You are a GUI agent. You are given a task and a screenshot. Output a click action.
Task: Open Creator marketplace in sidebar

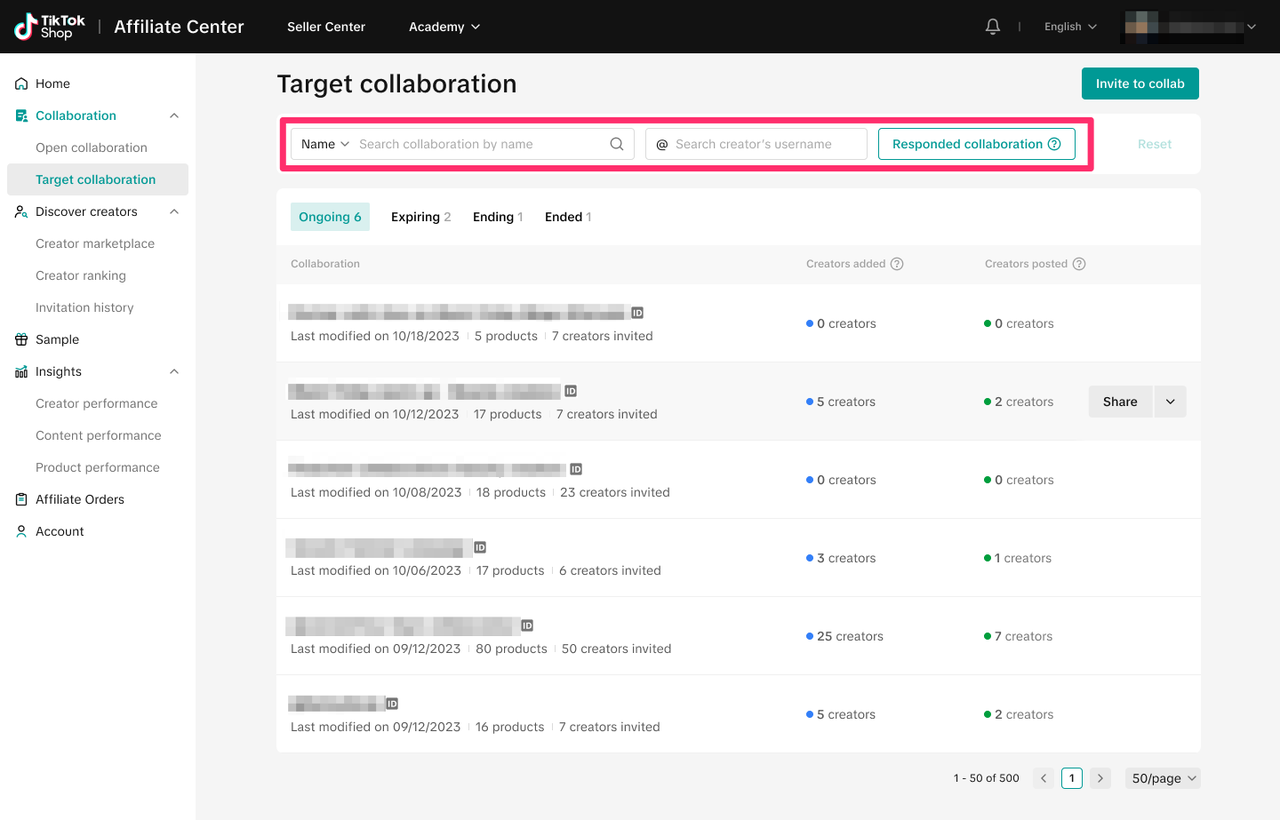coord(95,244)
